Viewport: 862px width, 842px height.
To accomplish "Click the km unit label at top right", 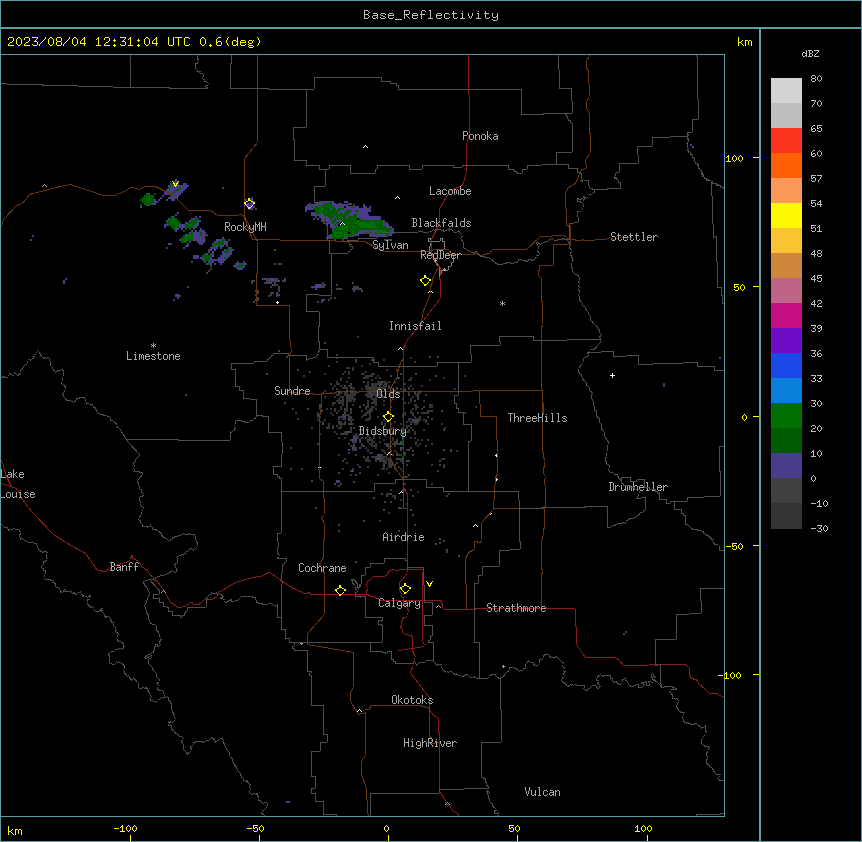I will tap(745, 42).
